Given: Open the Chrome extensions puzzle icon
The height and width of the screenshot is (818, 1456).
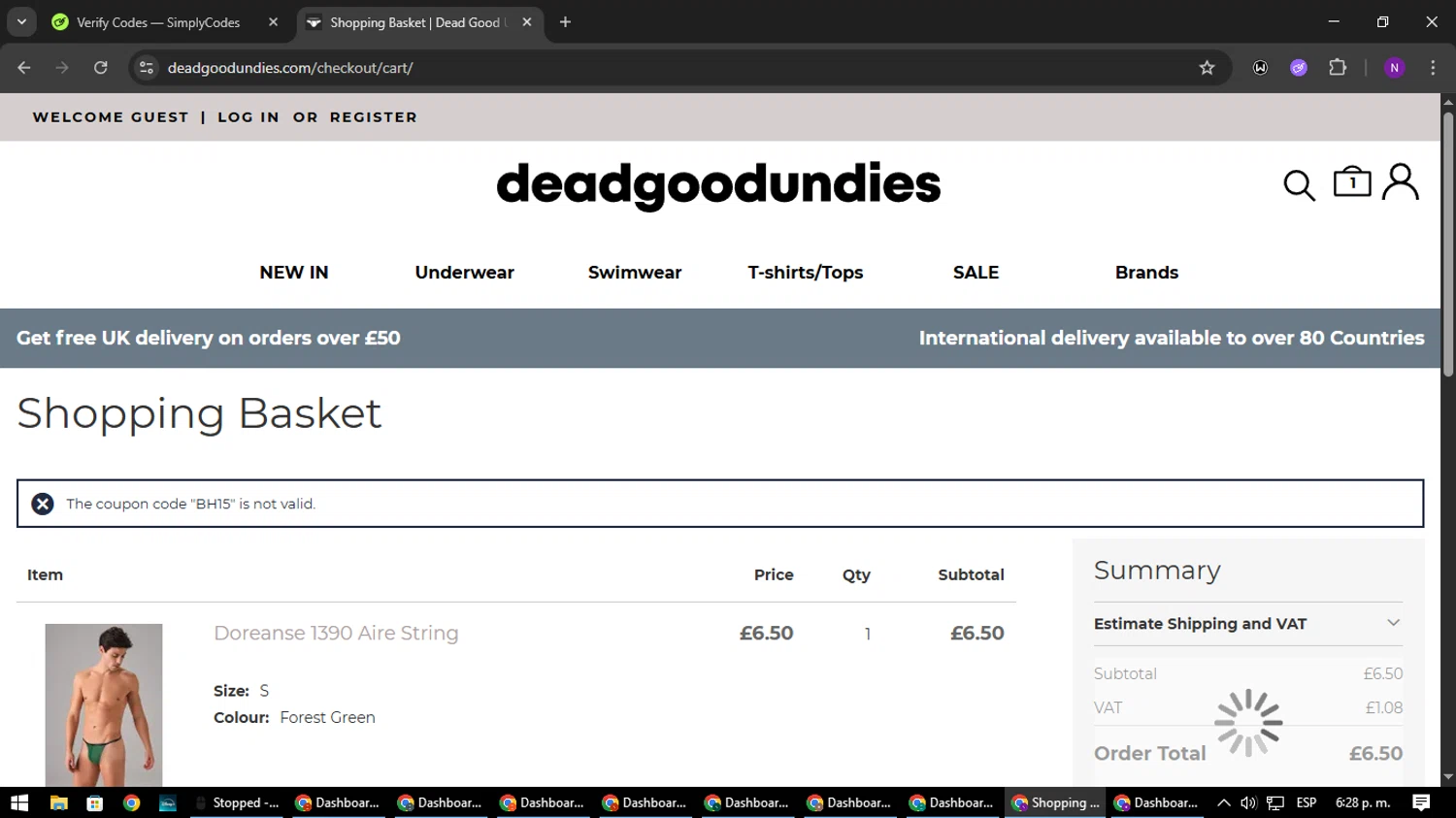Looking at the screenshot, I should (1338, 68).
